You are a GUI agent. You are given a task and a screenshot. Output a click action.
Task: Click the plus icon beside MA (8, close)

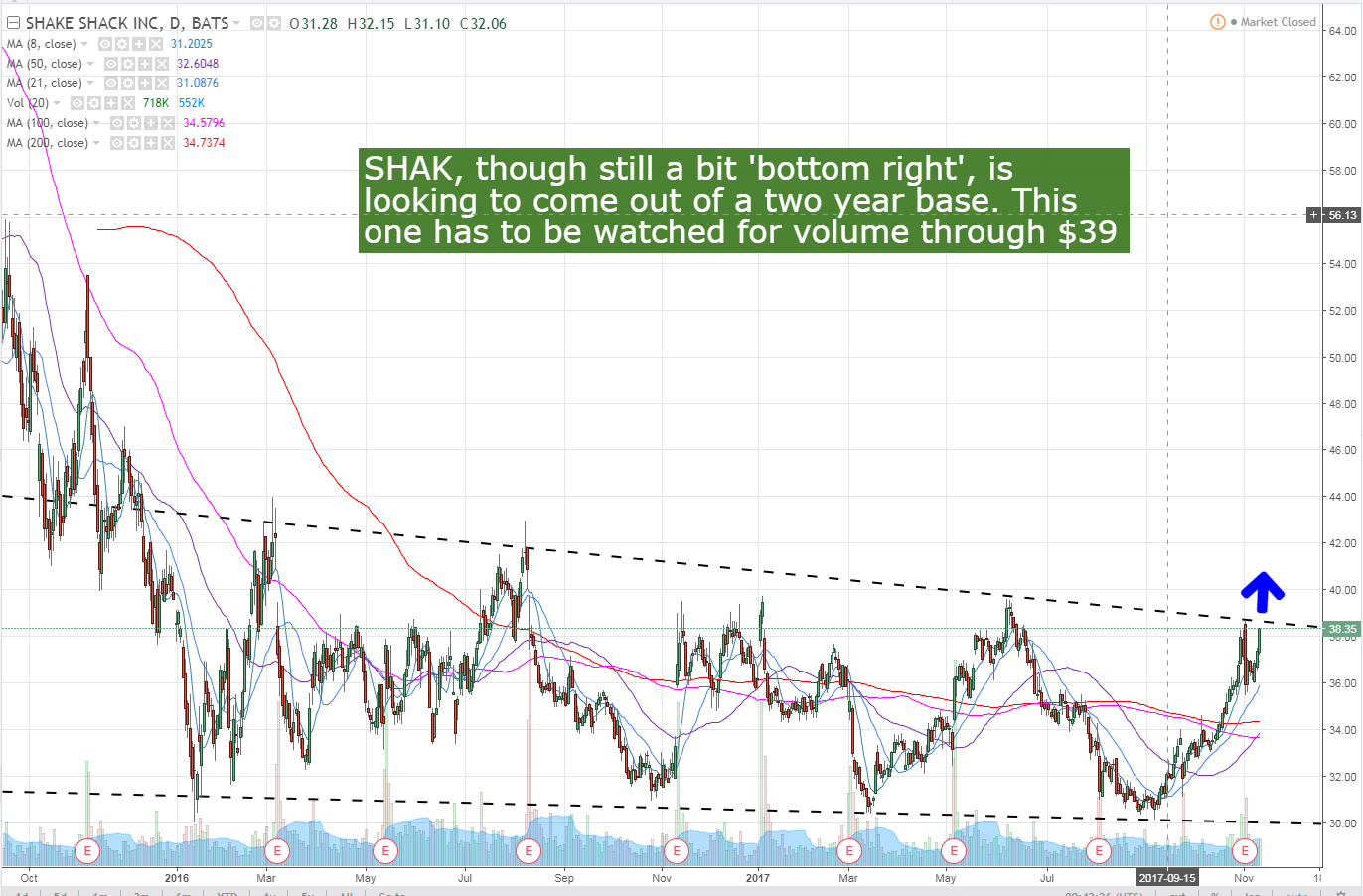138,44
